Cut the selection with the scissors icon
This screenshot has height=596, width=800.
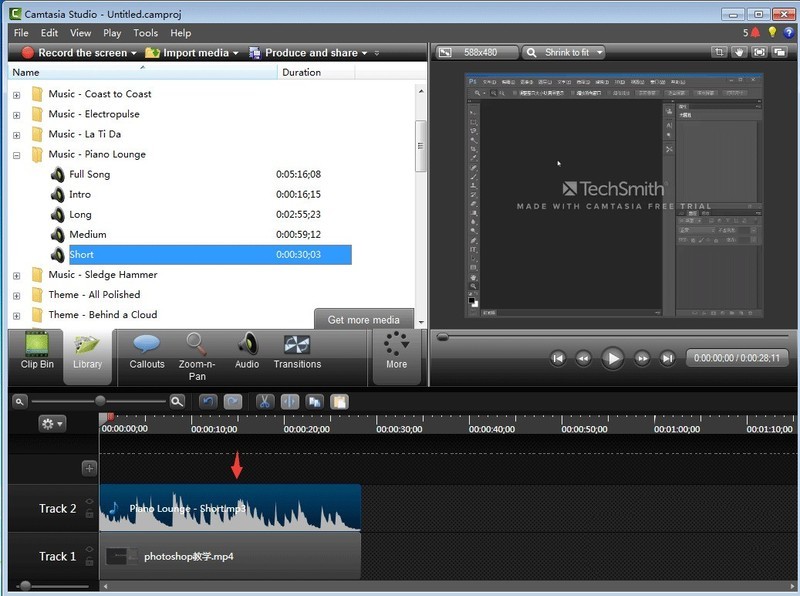click(x=264, y=401)
